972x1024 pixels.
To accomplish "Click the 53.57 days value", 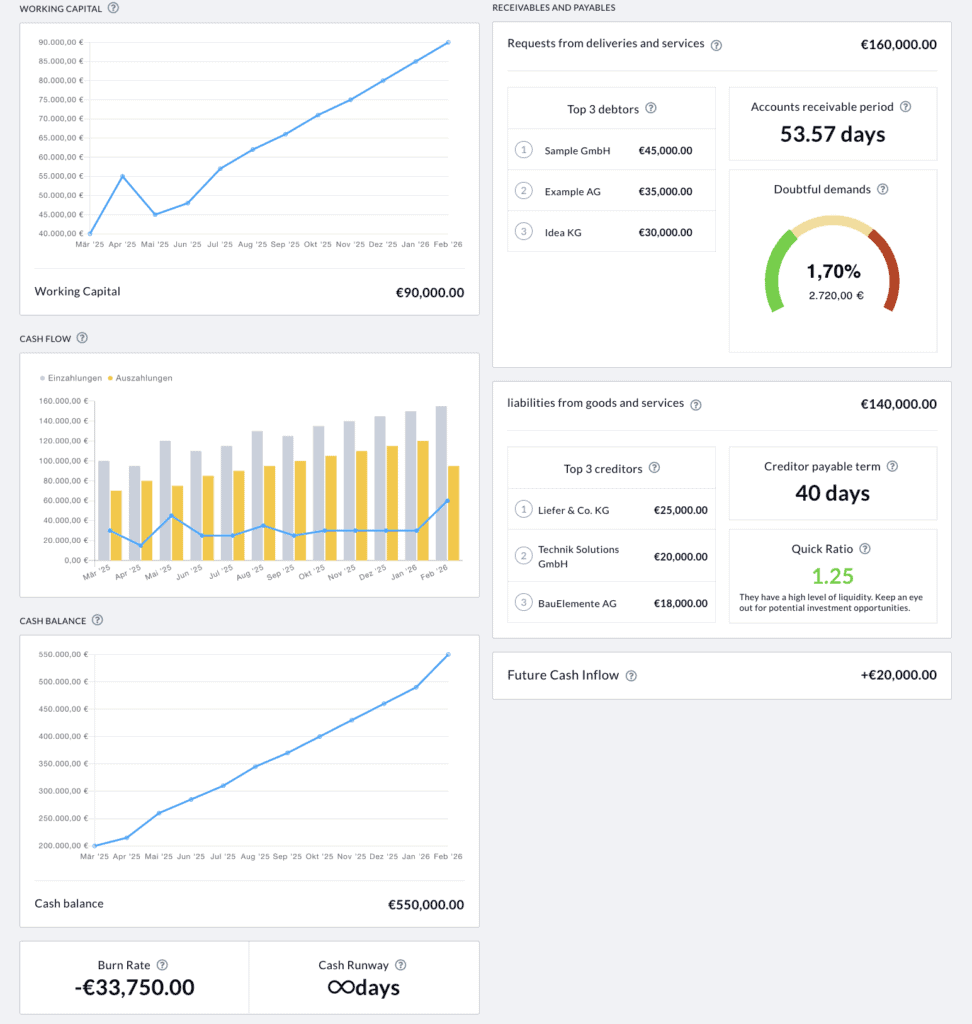I will pyautogui.click(x=833, y=135).
